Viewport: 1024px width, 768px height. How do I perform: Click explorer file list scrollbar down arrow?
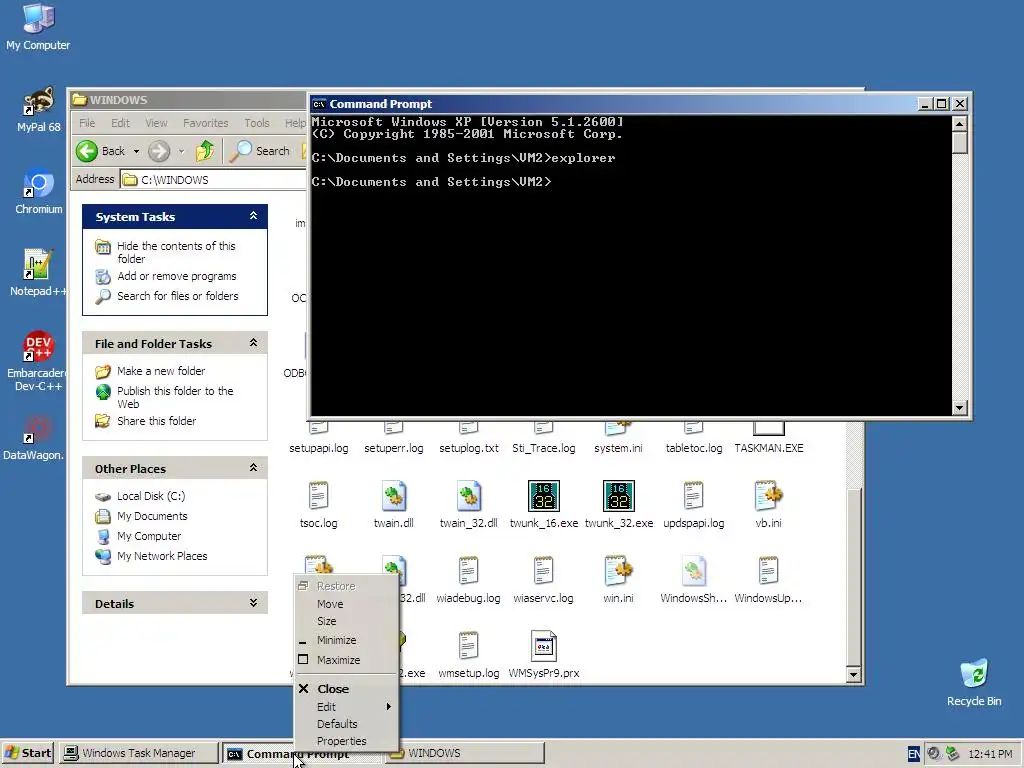click(853, 675)
